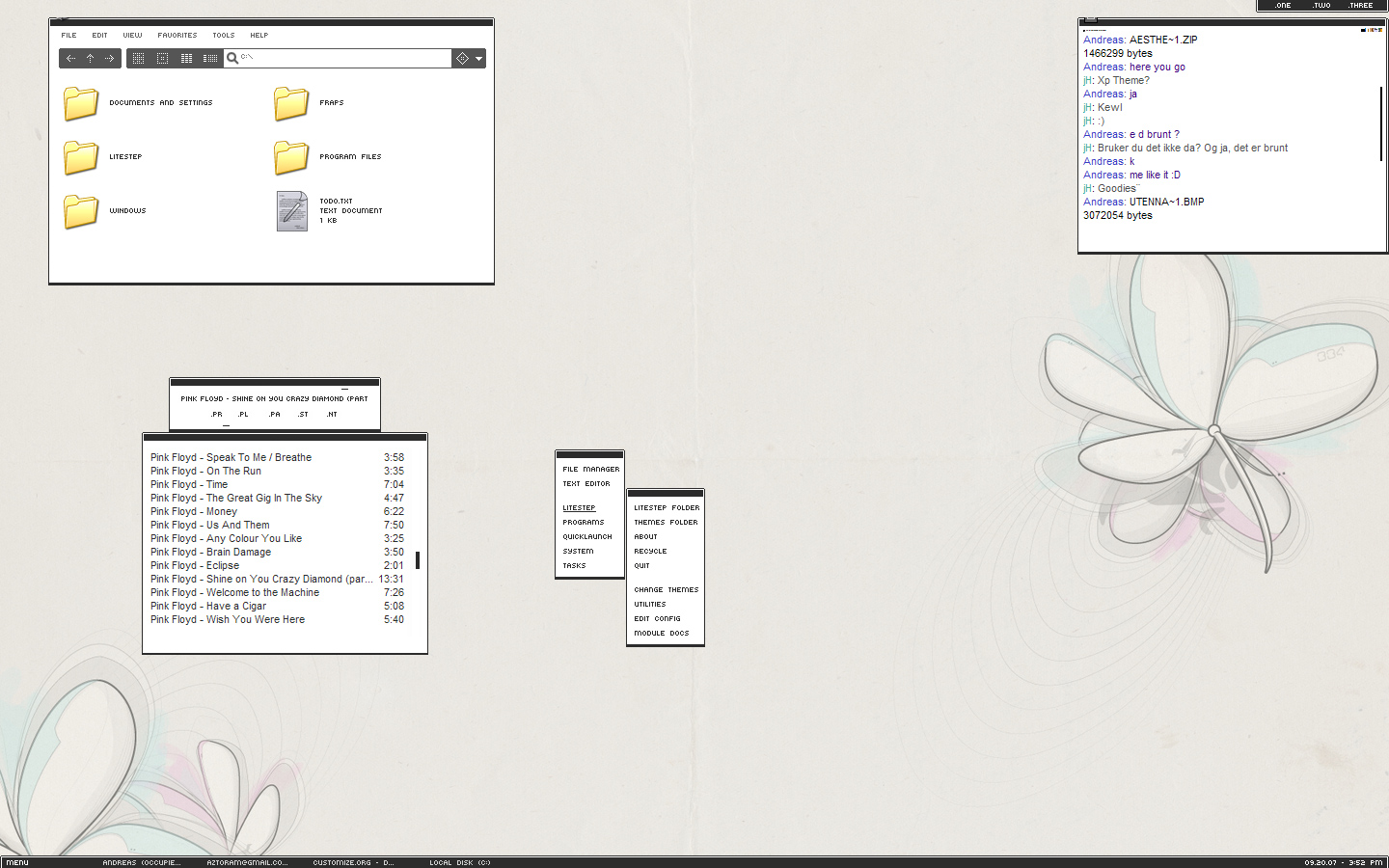Switch to large icons view icon

coord(162,59)
